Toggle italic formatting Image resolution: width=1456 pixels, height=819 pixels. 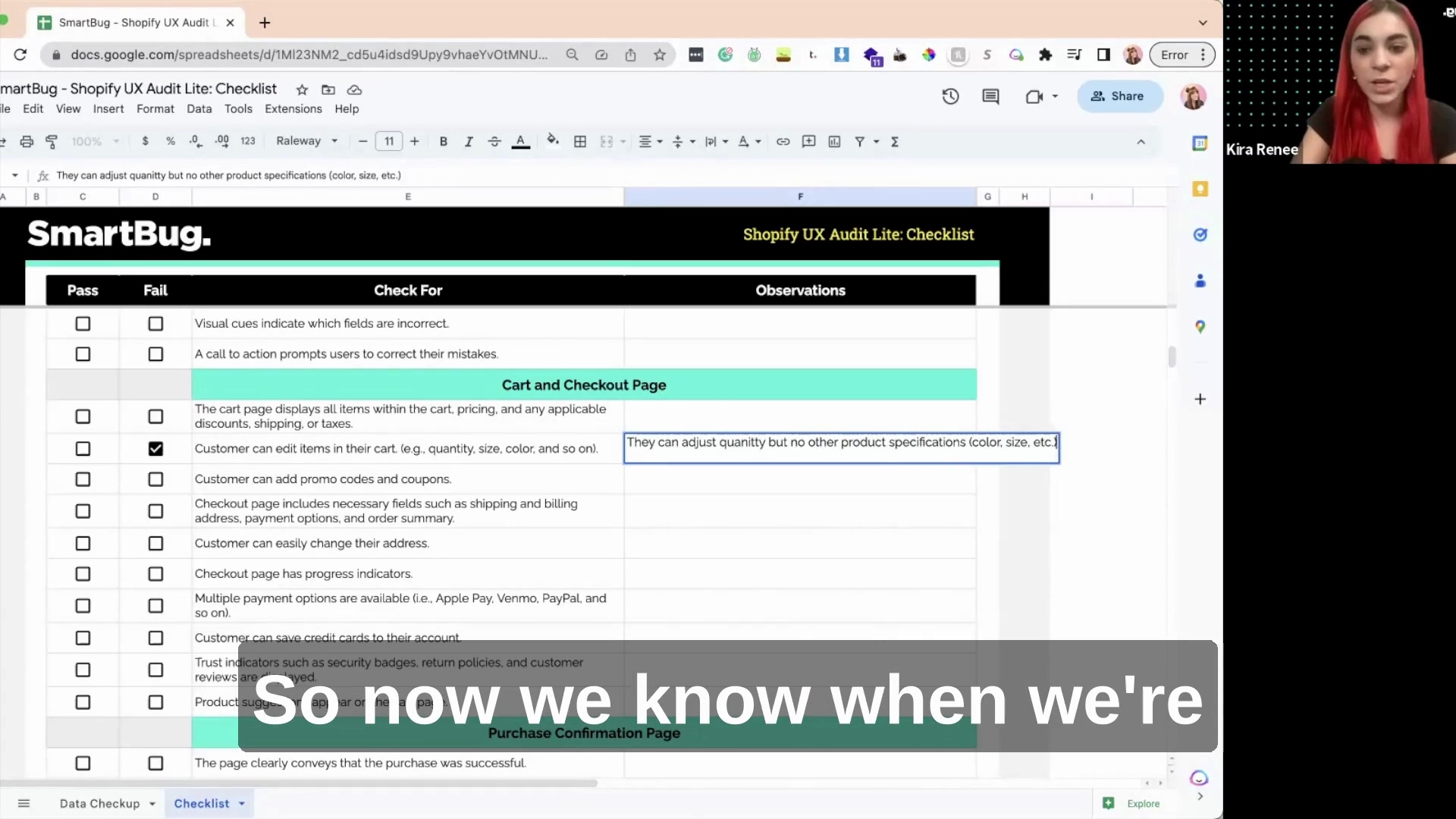469,142
